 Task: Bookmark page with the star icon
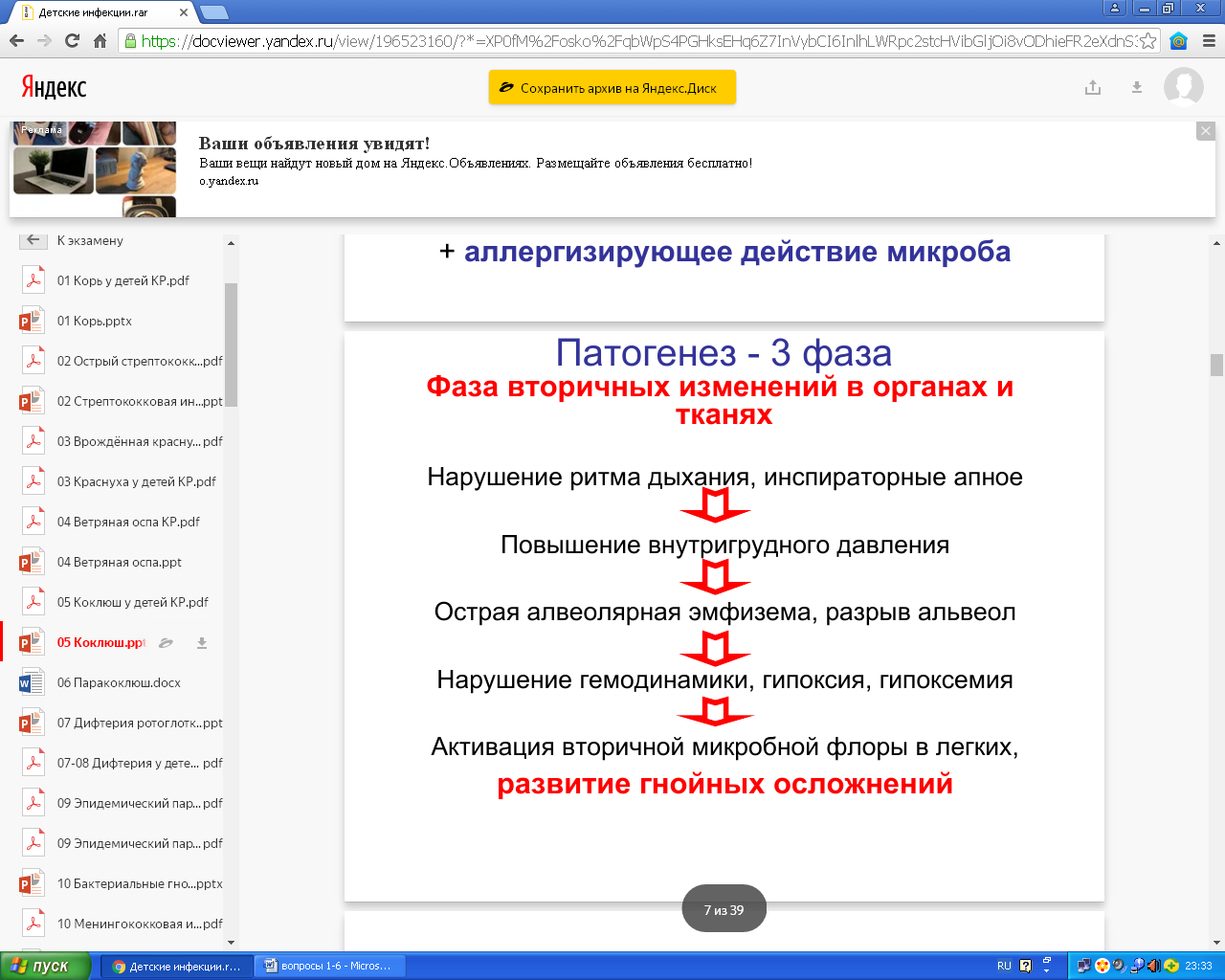click(1147, 41)
